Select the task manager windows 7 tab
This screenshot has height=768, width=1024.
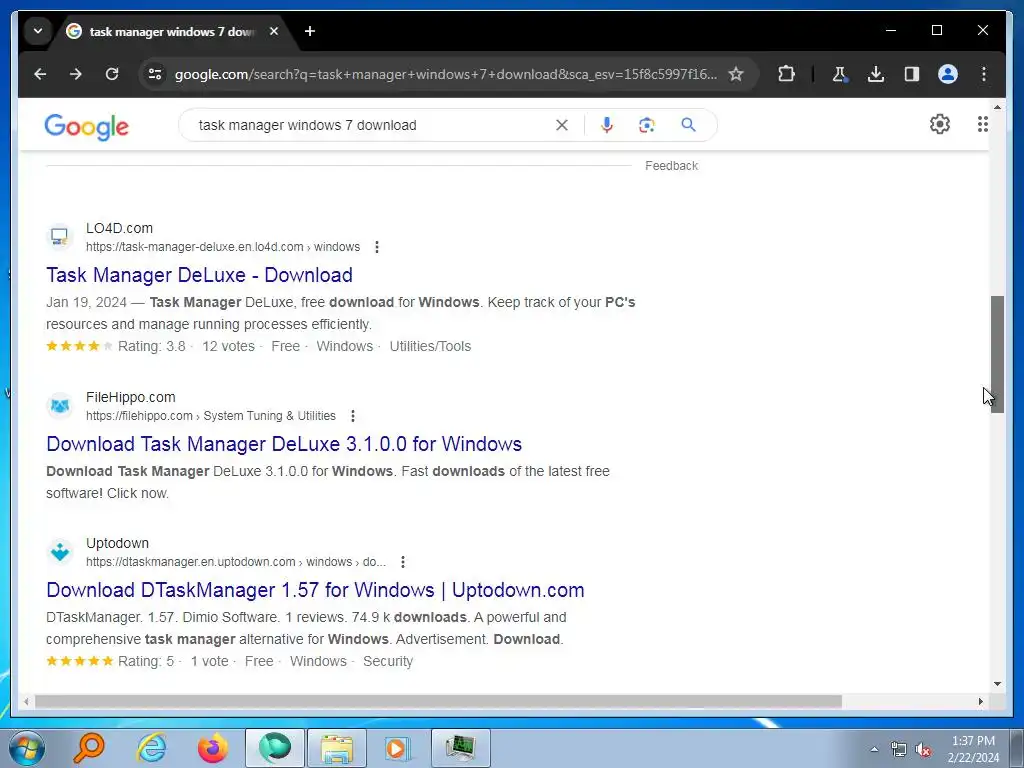coord(172,31)
